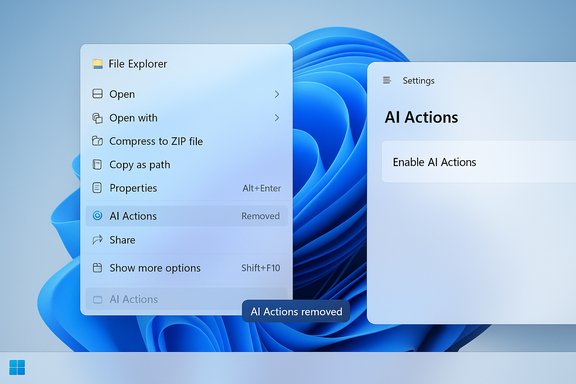Image resolution: width=576 pixels, height=384 pixels.
Task: Click the Properties icon
Action: pos(97,188)
